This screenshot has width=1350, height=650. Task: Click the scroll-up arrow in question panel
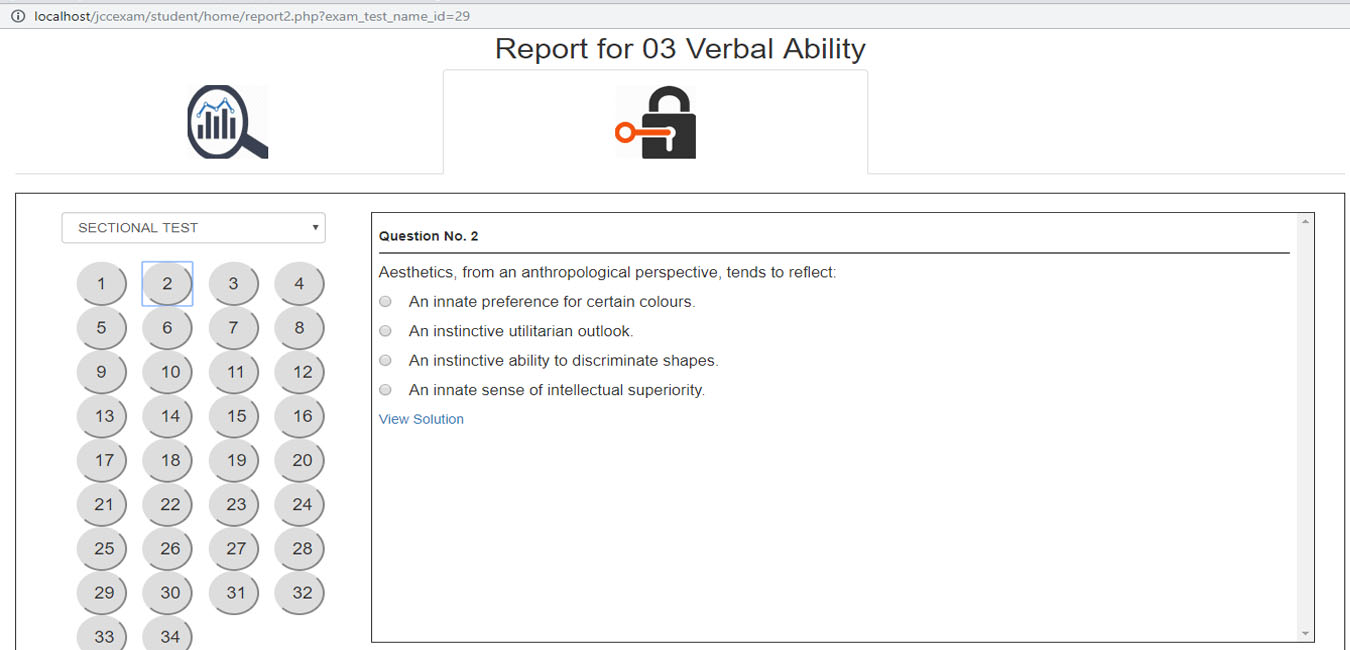pos(1304,221)
